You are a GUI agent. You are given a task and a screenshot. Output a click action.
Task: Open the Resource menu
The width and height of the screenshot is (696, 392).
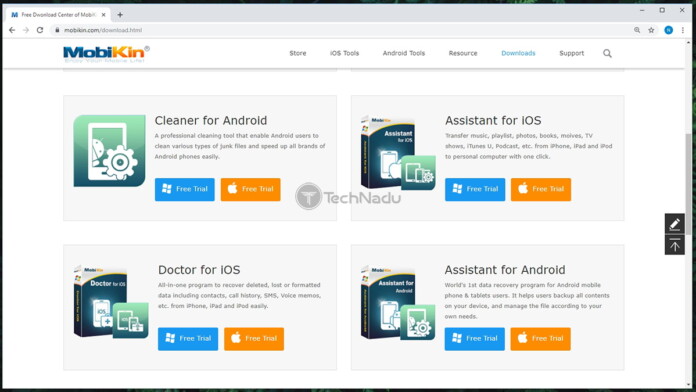(463, 53)
